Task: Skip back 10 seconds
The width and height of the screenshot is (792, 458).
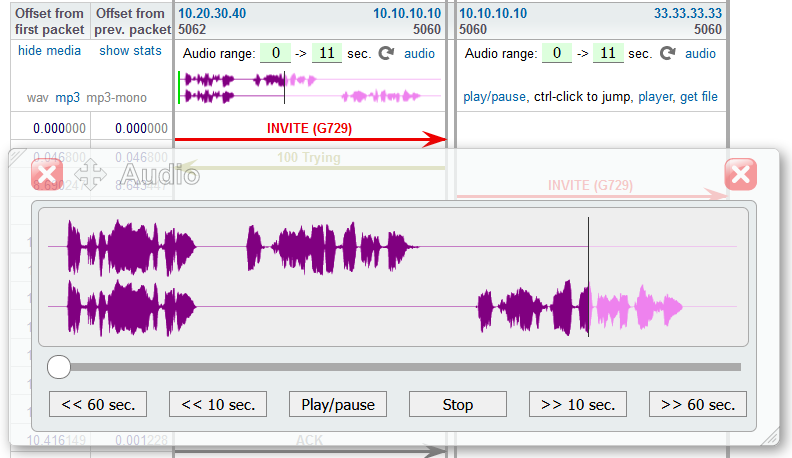Action: [218, 404]
